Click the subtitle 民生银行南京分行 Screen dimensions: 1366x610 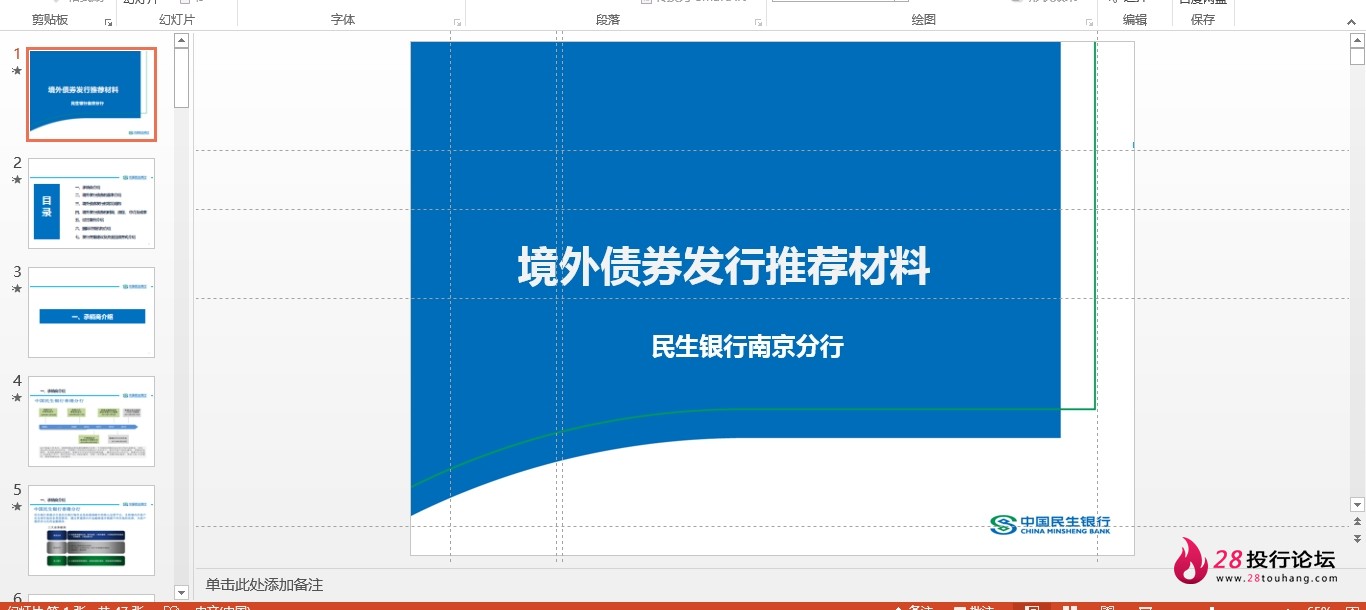point(748,347)
